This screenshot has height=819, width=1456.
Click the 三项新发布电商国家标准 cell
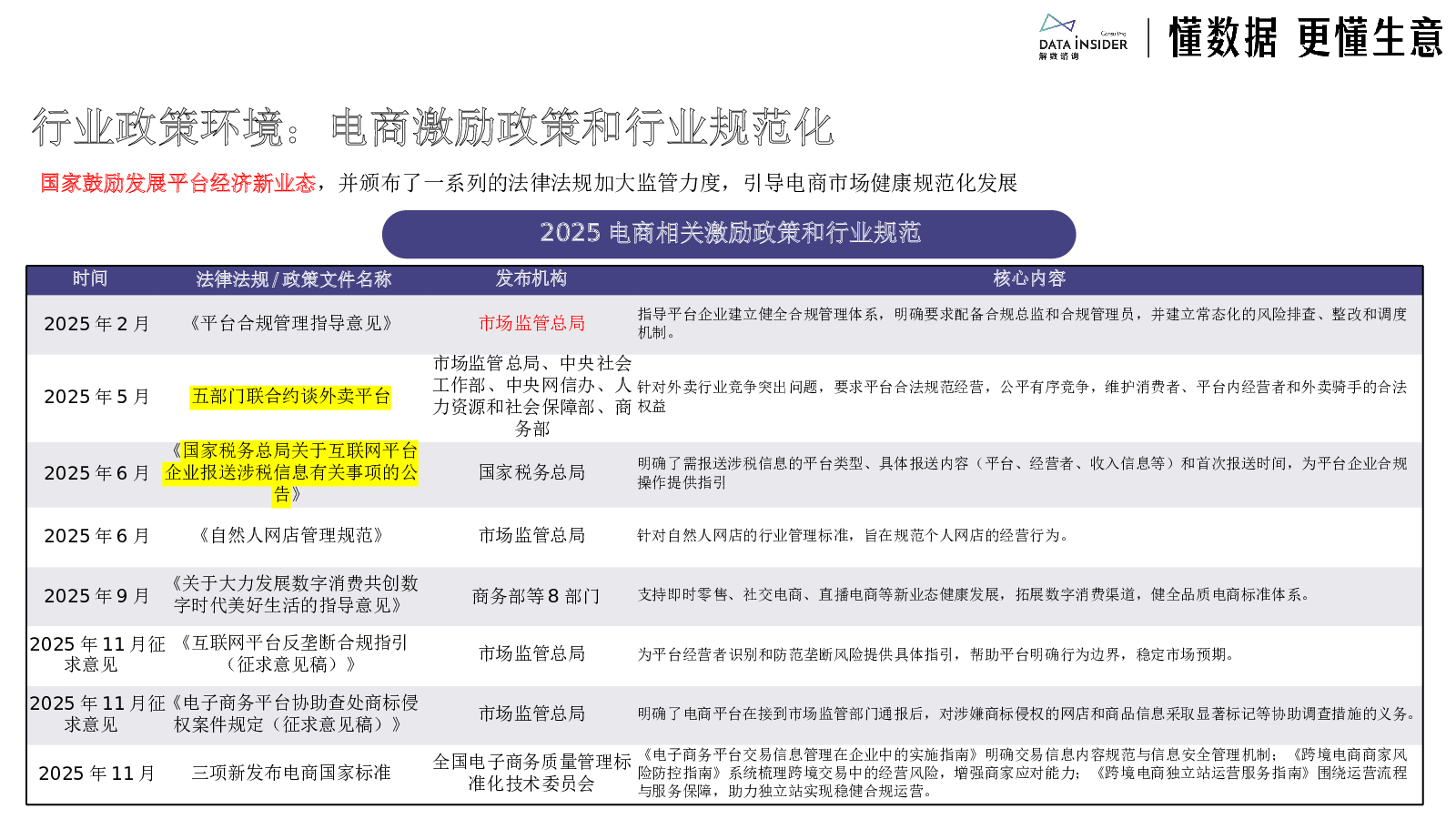pos(291,773)
